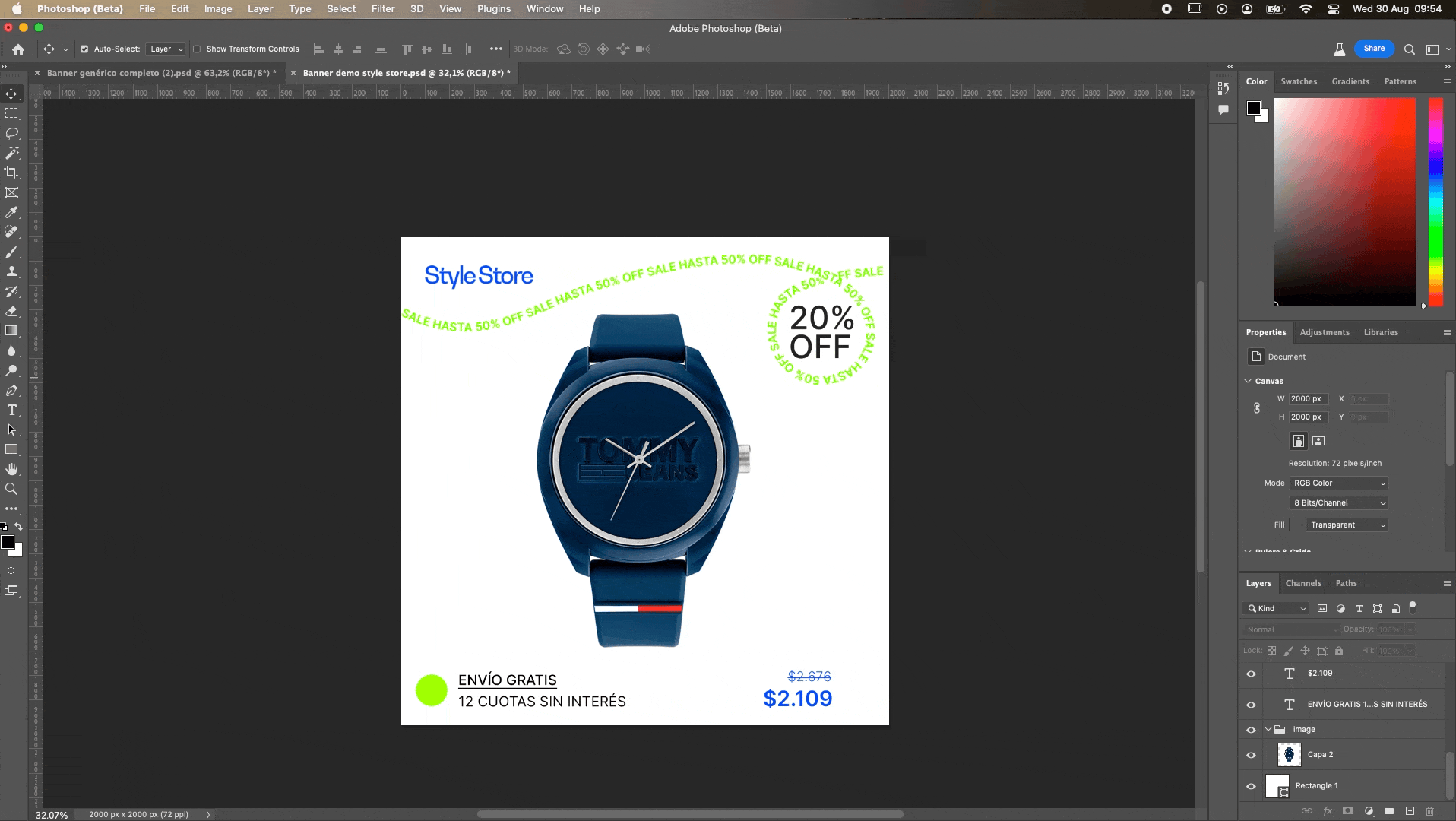Viewport: 1456px width, 821px height.
Task: Select the Move tool in the toolbar
Action: [11, 94]
